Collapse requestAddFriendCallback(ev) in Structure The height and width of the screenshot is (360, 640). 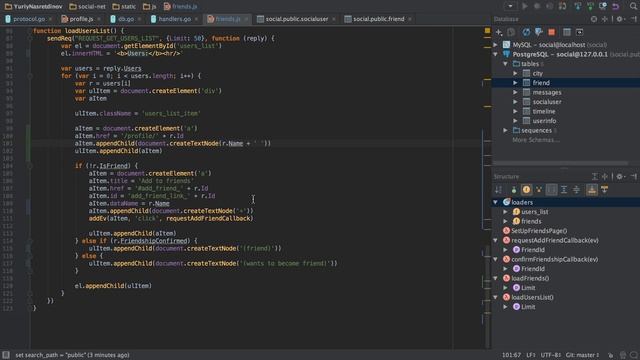tap(496, 240)
